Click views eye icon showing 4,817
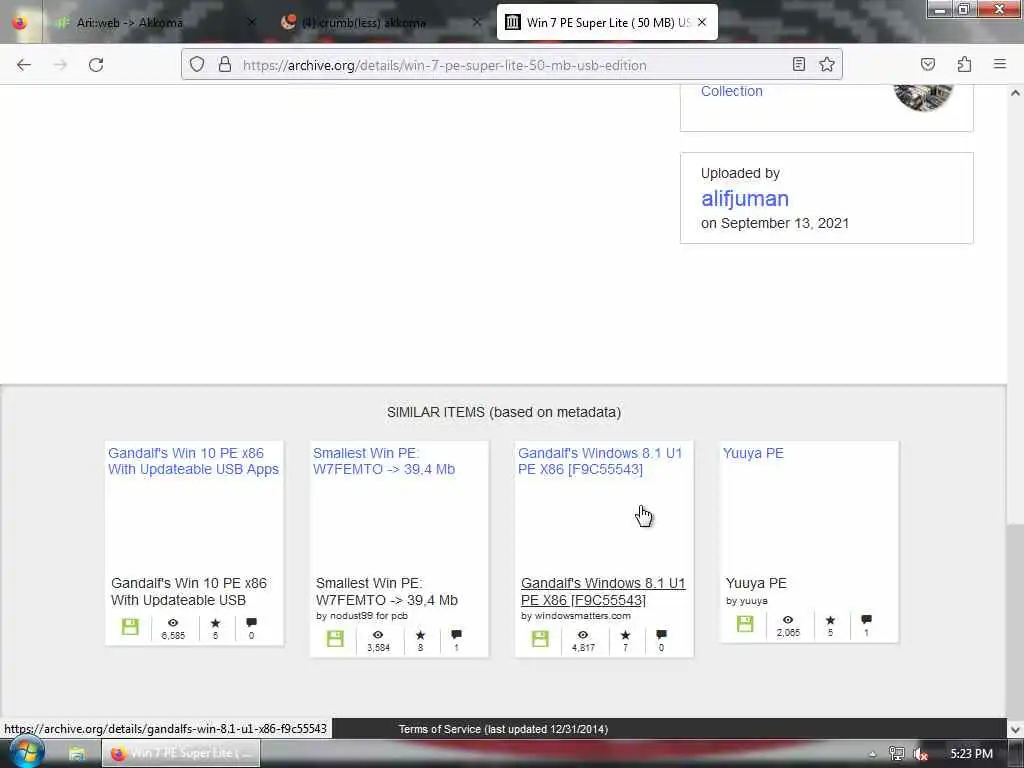This screenshot has width=1024, height=768. (x=583, y=635)
